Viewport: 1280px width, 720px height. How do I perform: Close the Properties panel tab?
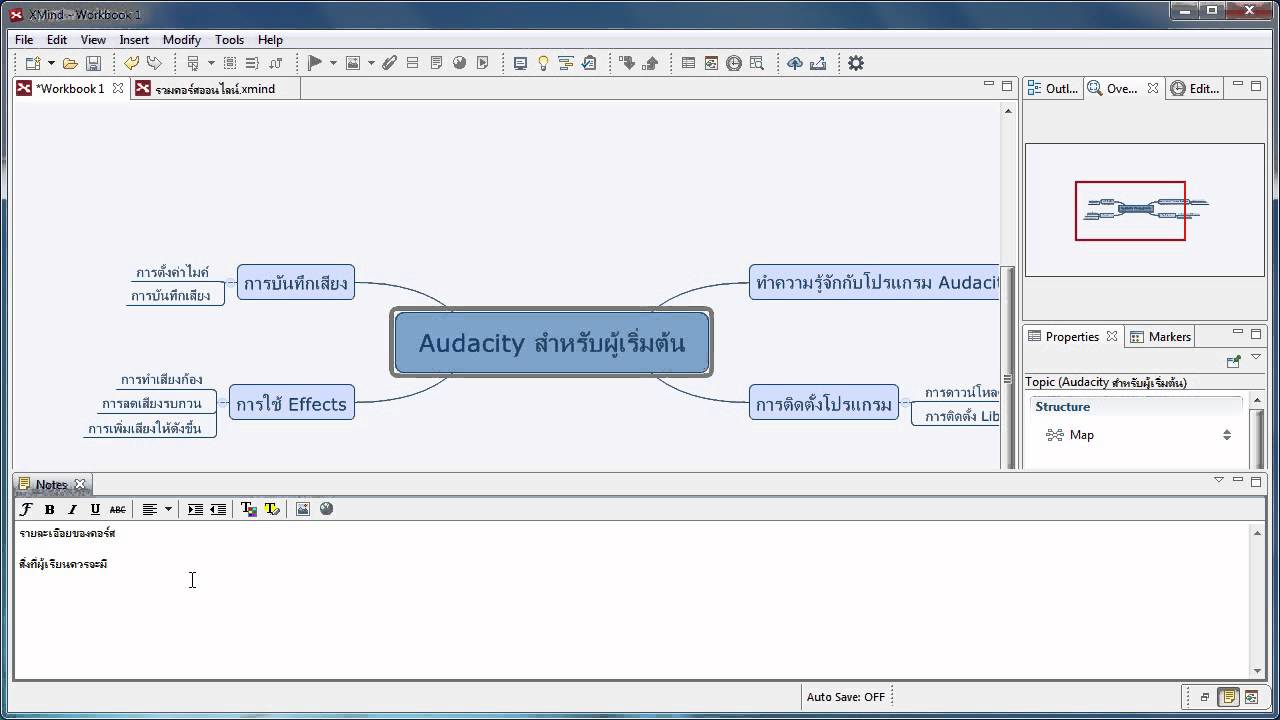[1111, 336]
